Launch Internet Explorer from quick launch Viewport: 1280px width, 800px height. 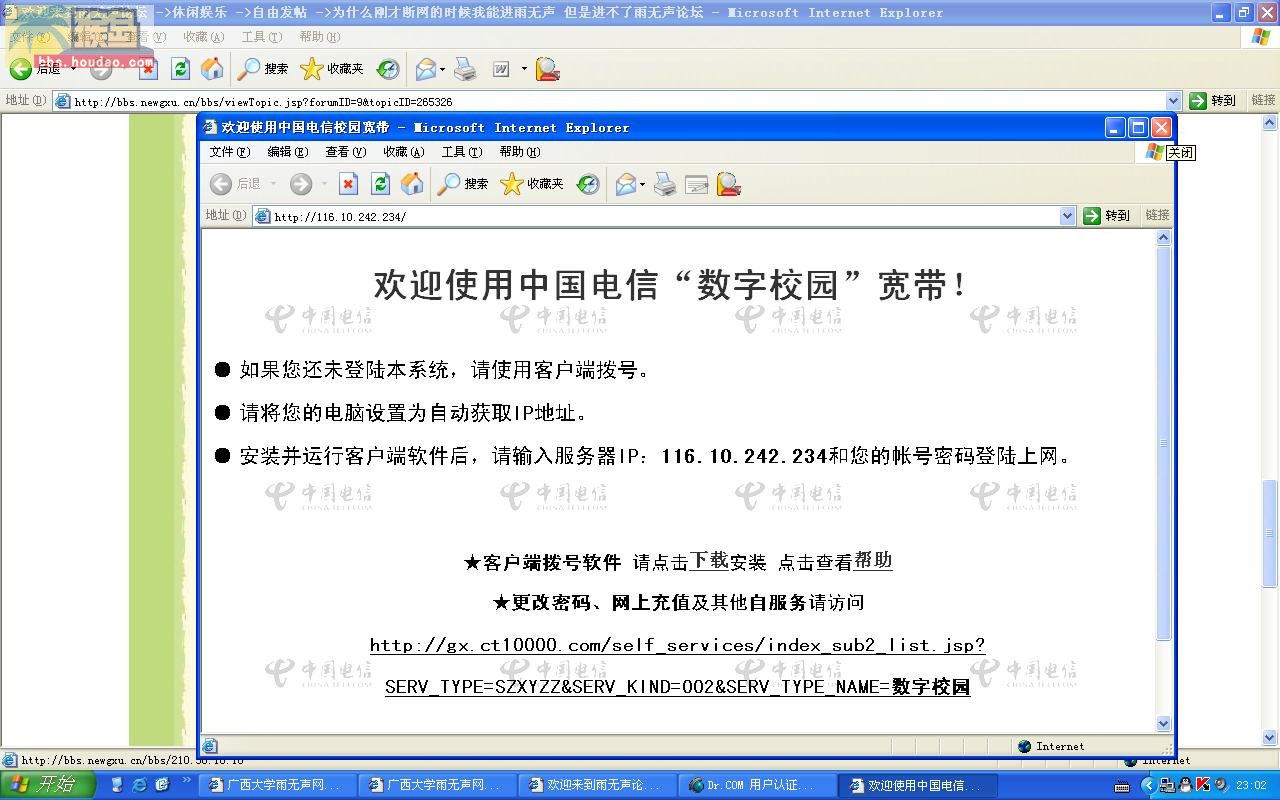pyautogui.click(x=140, y=785)
